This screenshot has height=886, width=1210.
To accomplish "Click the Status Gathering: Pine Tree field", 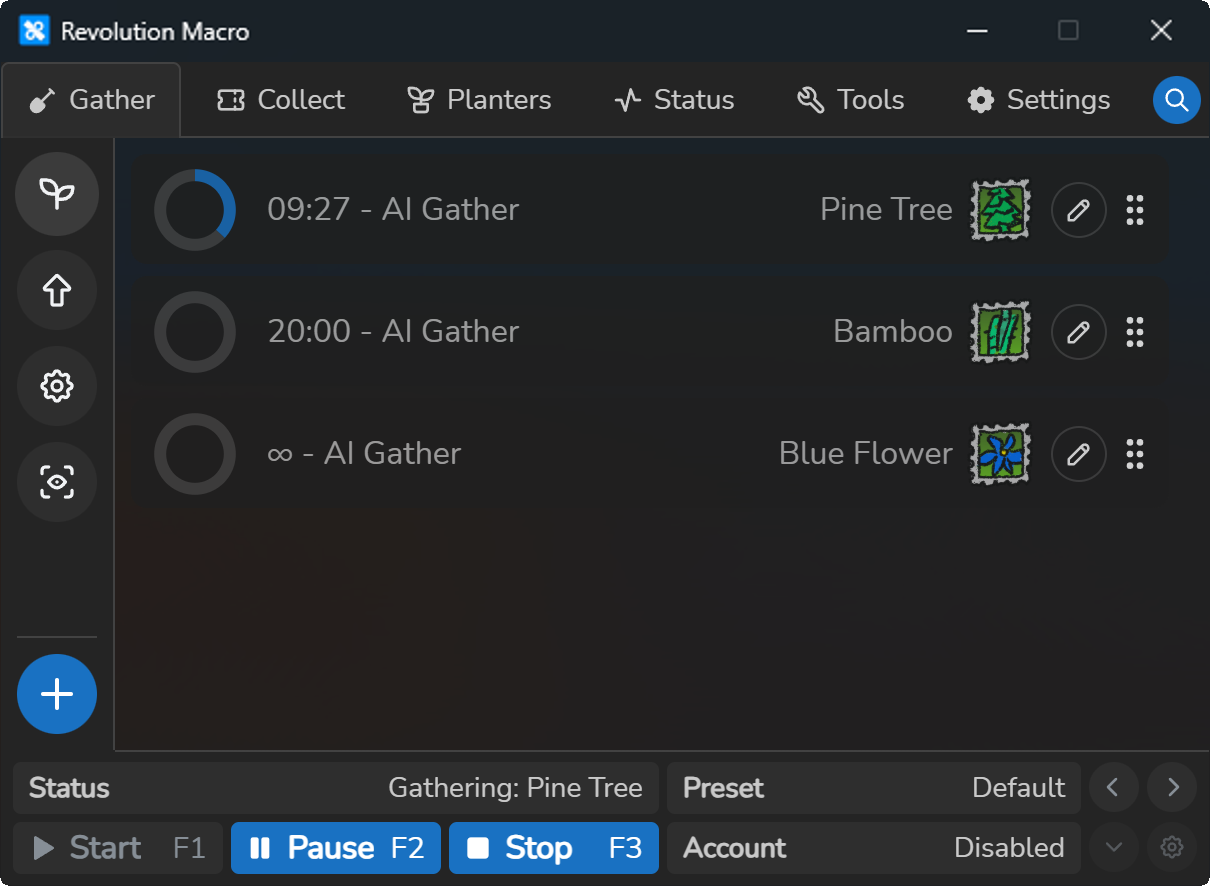I will pos(336,788).
